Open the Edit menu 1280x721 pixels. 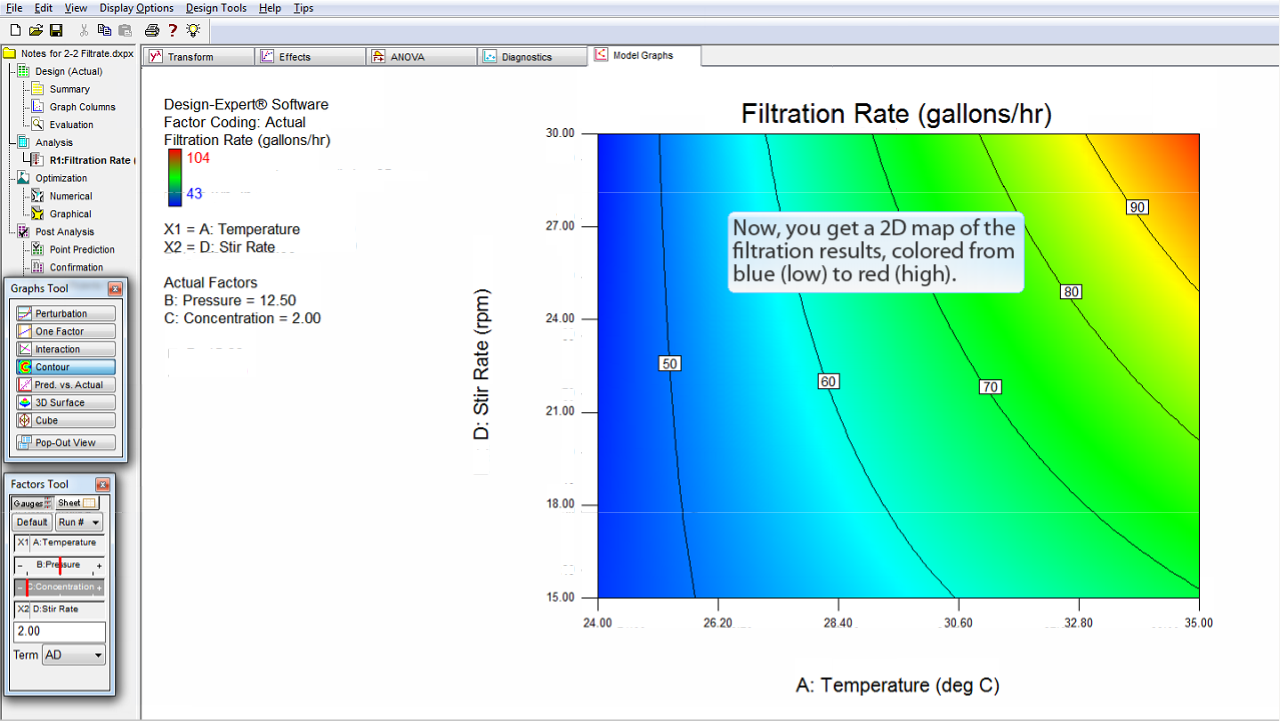(x=44, y=8)
